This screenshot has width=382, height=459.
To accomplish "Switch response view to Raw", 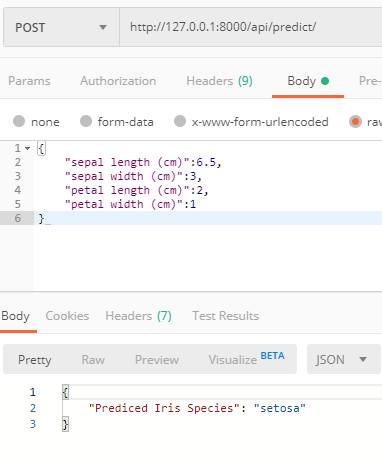I will click(x=93, y=359).
